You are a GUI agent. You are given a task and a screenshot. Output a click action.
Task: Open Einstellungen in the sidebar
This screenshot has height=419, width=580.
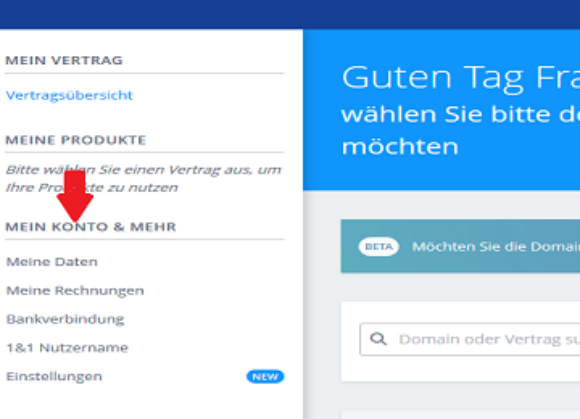(54, 376)
